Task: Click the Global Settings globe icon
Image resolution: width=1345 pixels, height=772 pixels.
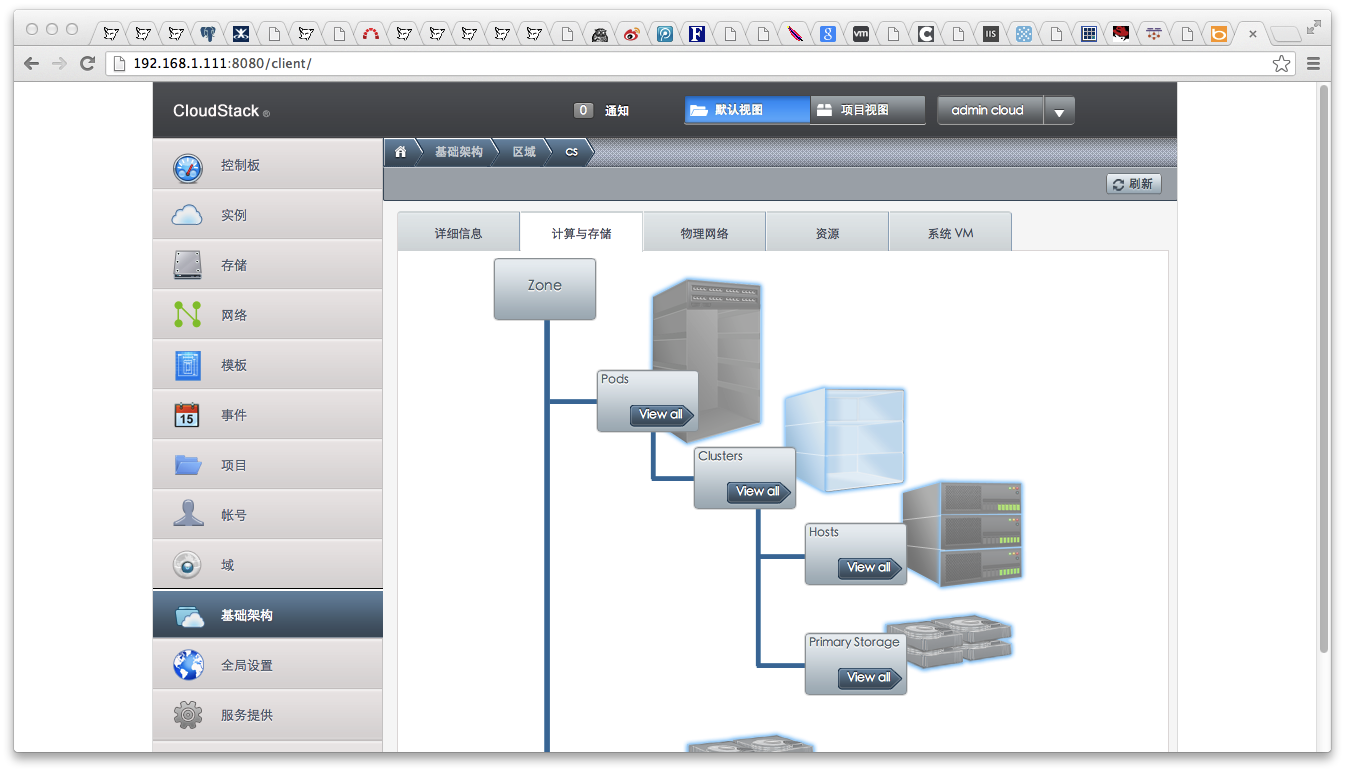Action: click(187, 665)
